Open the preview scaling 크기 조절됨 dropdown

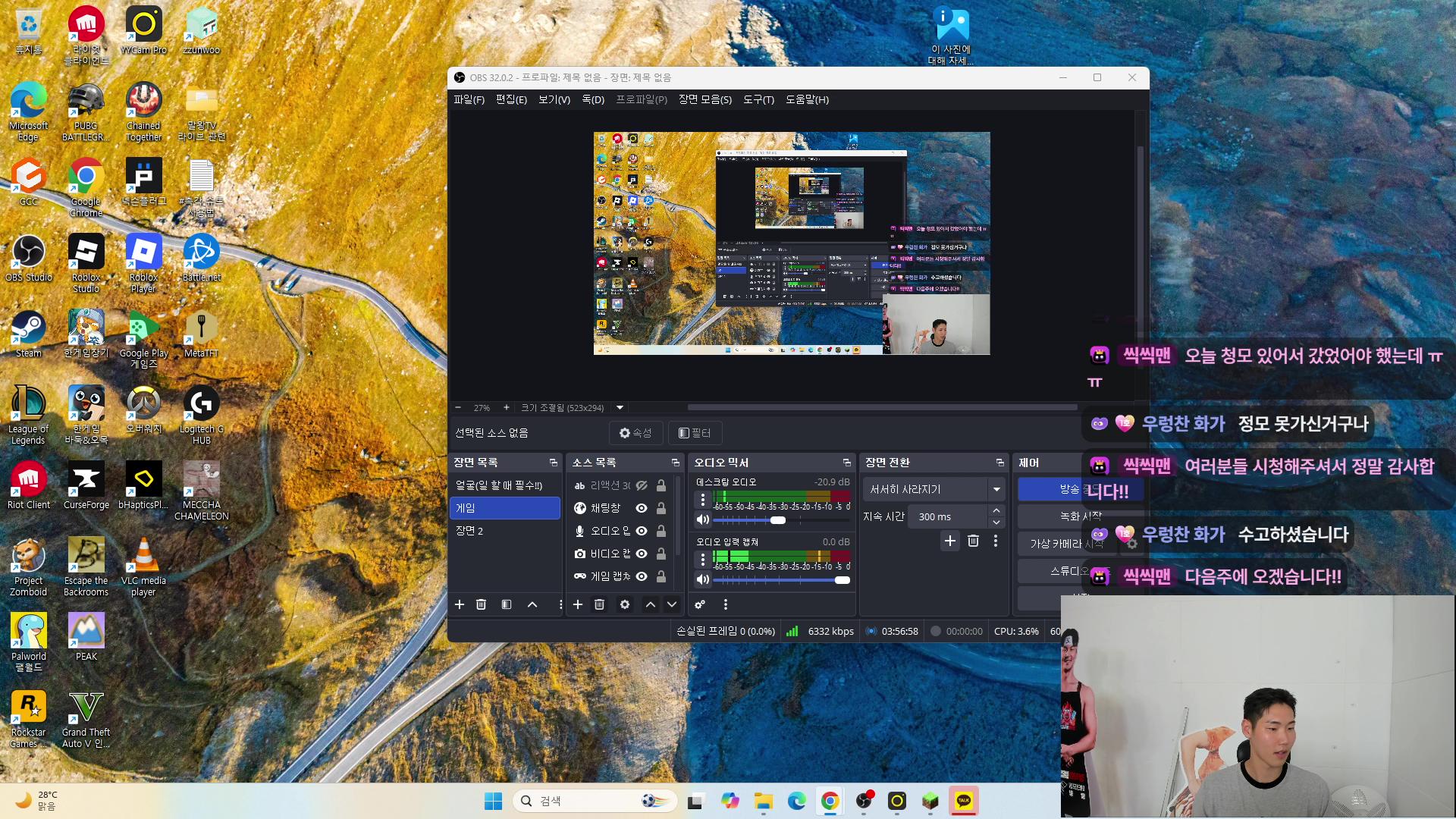(x=620, y=407)
